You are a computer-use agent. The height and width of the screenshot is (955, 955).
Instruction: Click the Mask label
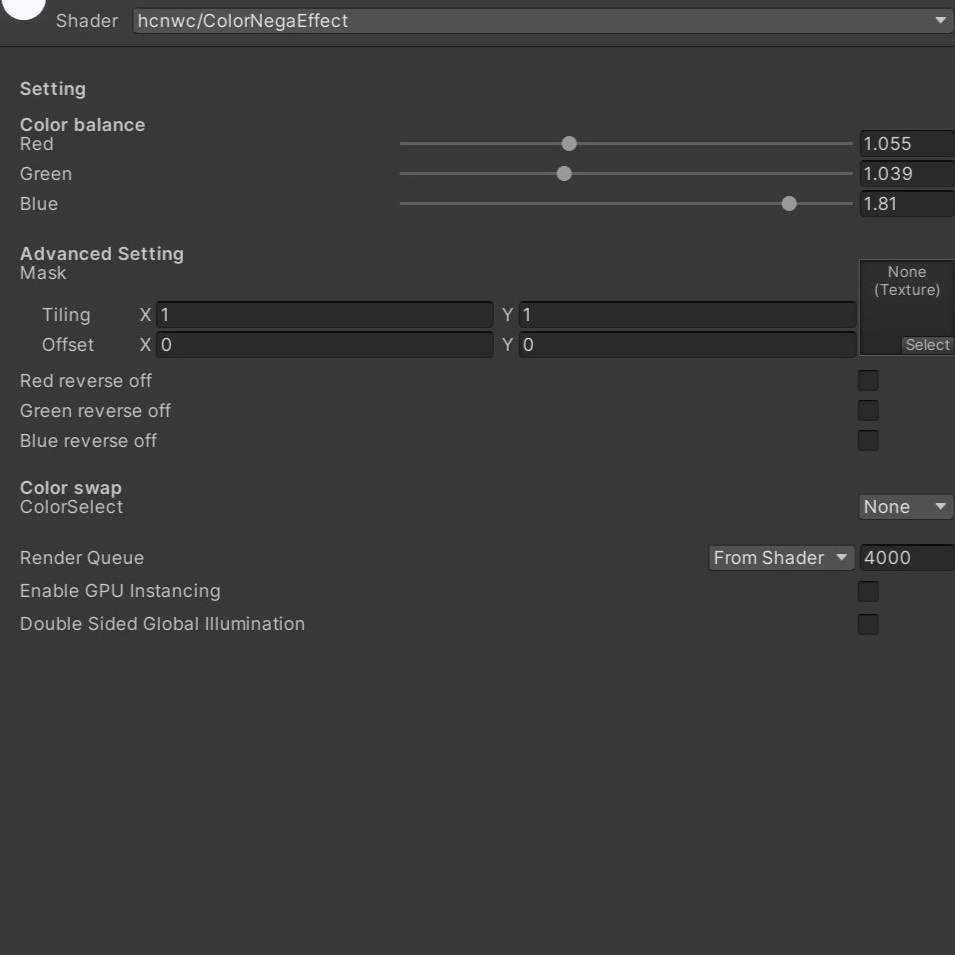[x=43, y=273]
